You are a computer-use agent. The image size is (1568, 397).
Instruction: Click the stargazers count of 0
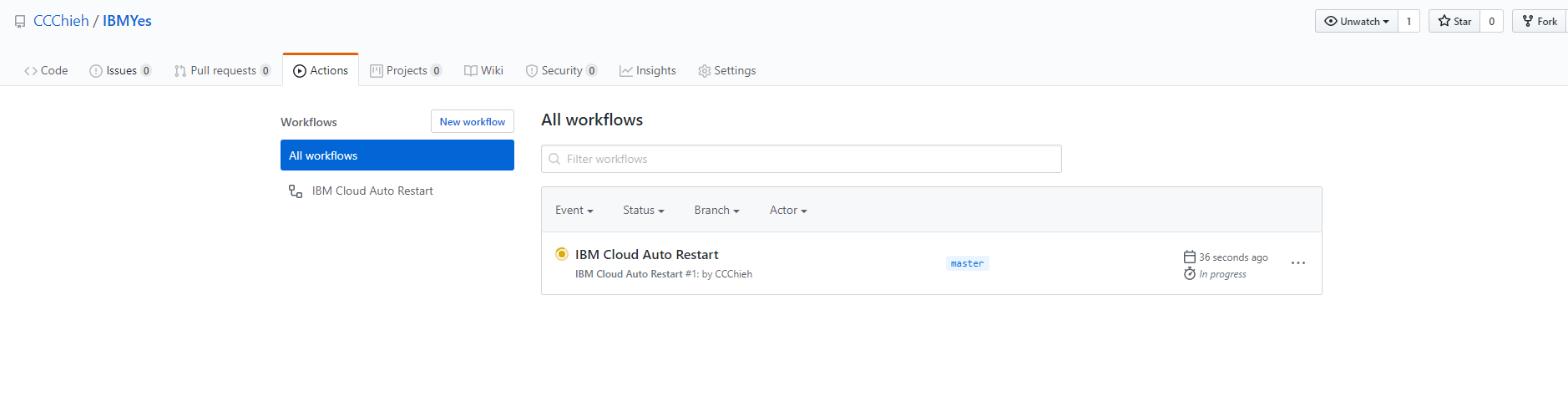1491,21
